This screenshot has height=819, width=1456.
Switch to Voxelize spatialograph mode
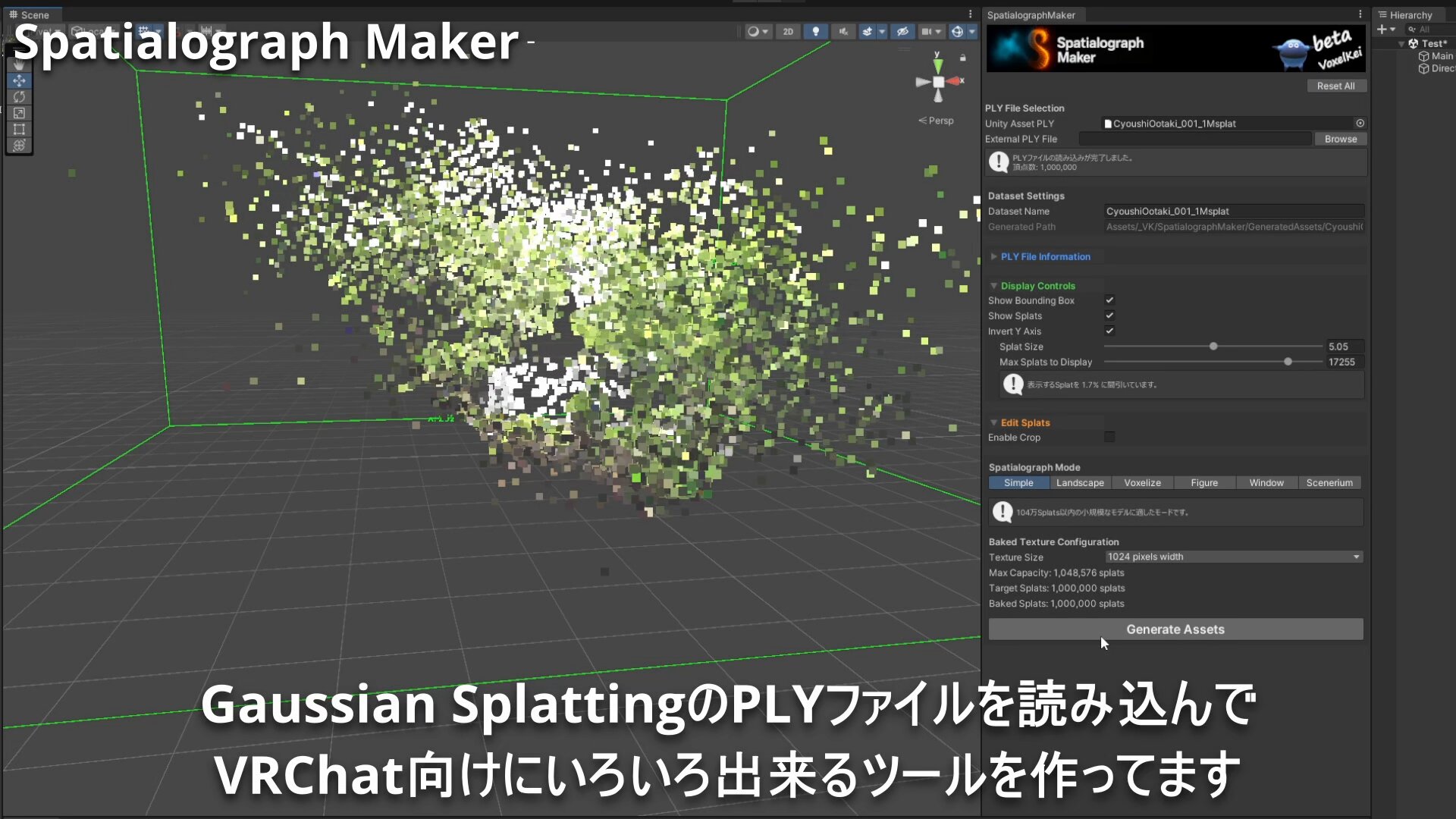[x=1142, y=483]
